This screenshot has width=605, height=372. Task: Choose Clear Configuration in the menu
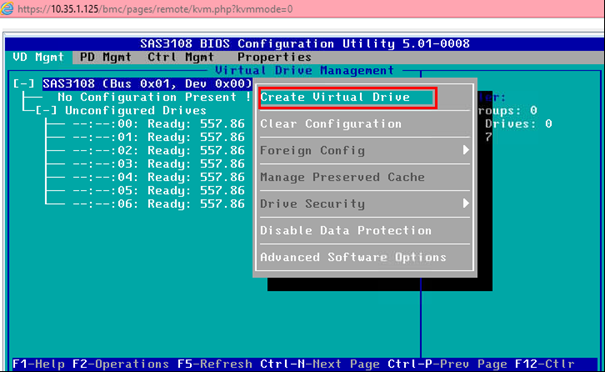point(331,124)
